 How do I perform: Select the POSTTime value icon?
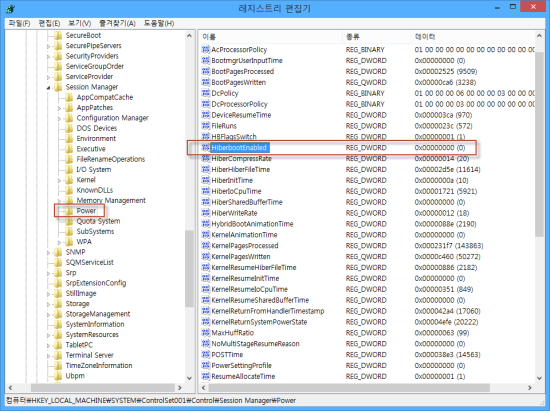click(x=206, y=355)
